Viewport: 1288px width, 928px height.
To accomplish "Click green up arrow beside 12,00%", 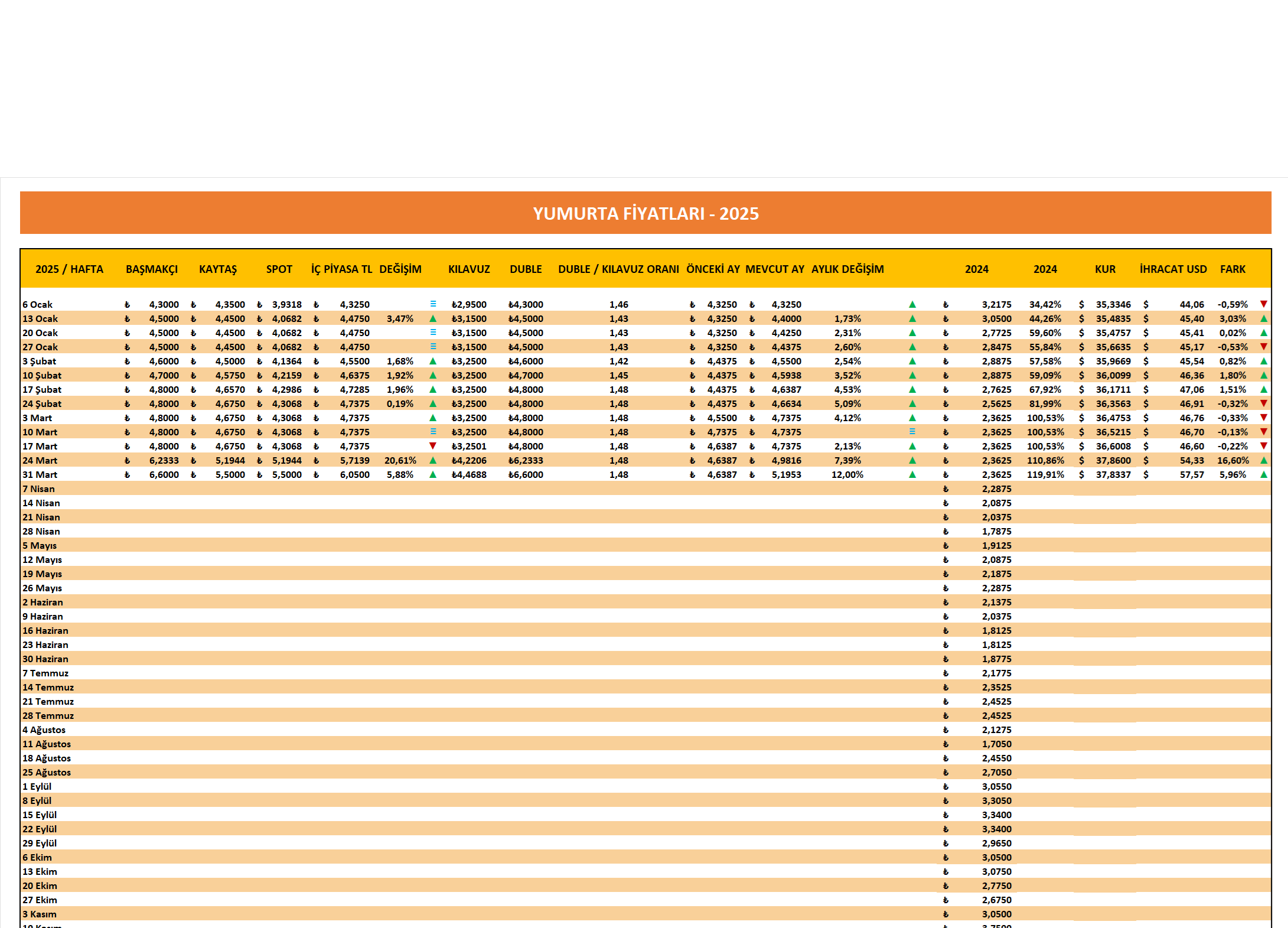I will pos(912,474).
